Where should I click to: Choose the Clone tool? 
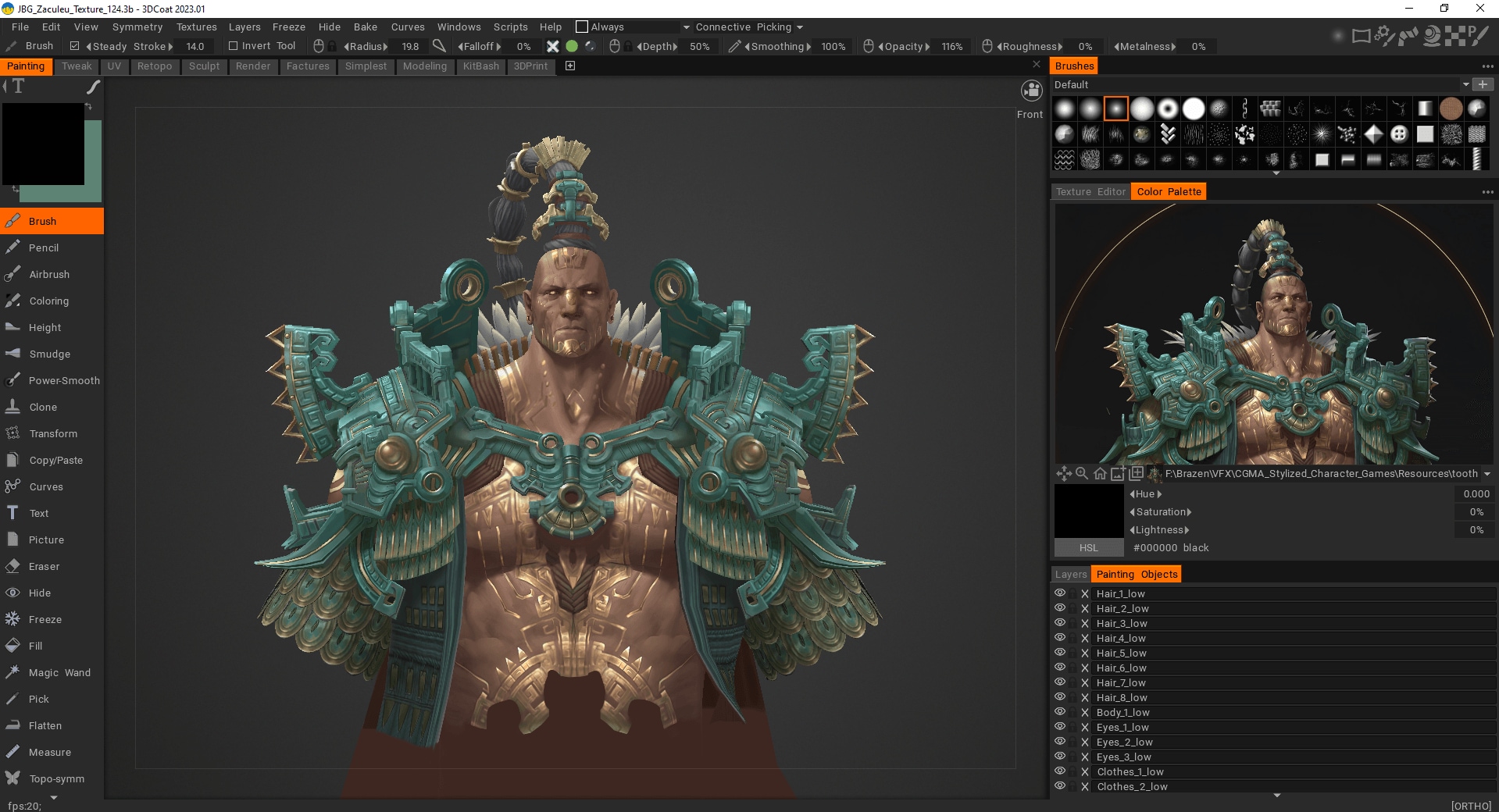click(43, 407)
